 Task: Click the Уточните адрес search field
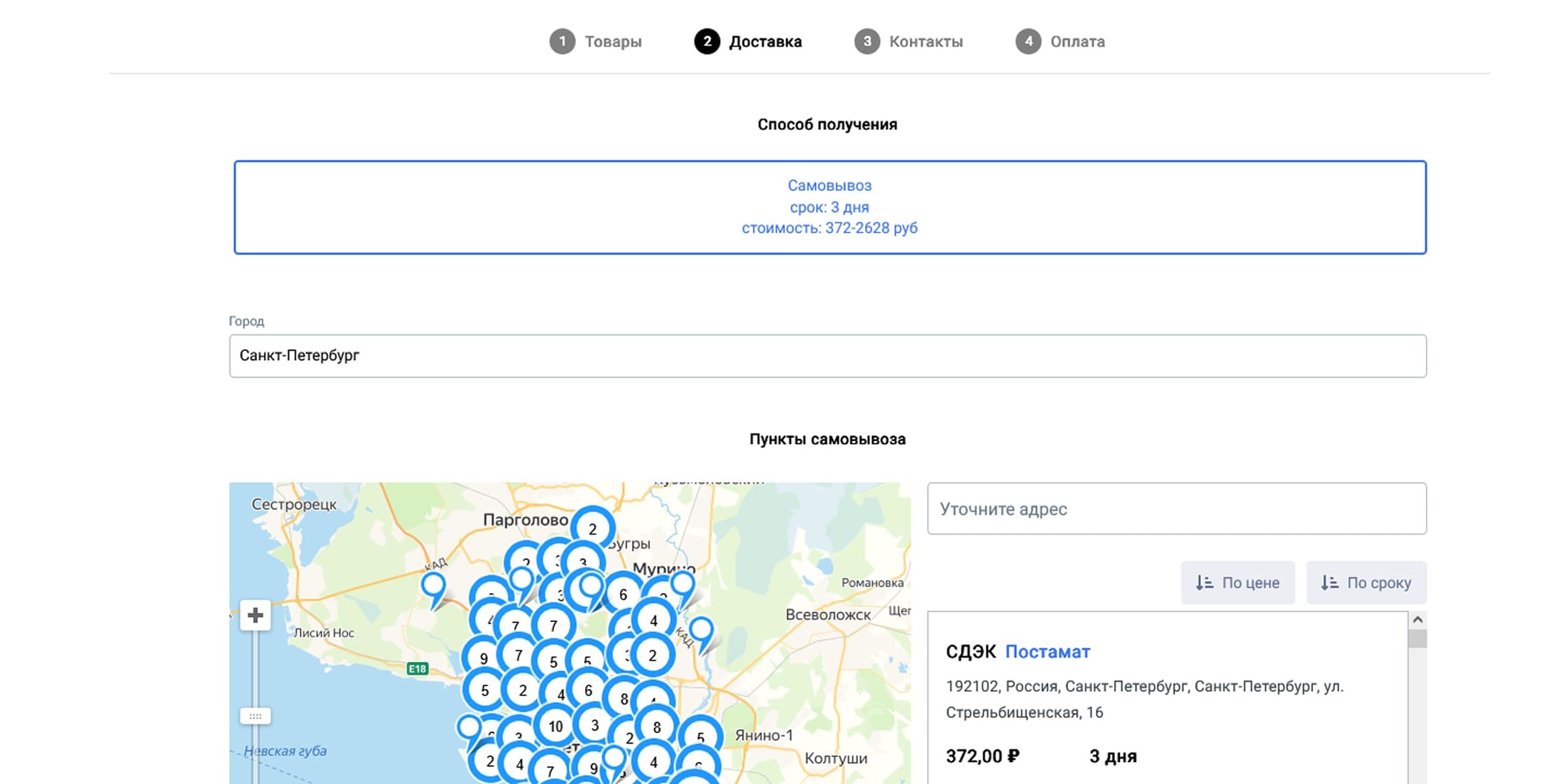[1176, 508]
